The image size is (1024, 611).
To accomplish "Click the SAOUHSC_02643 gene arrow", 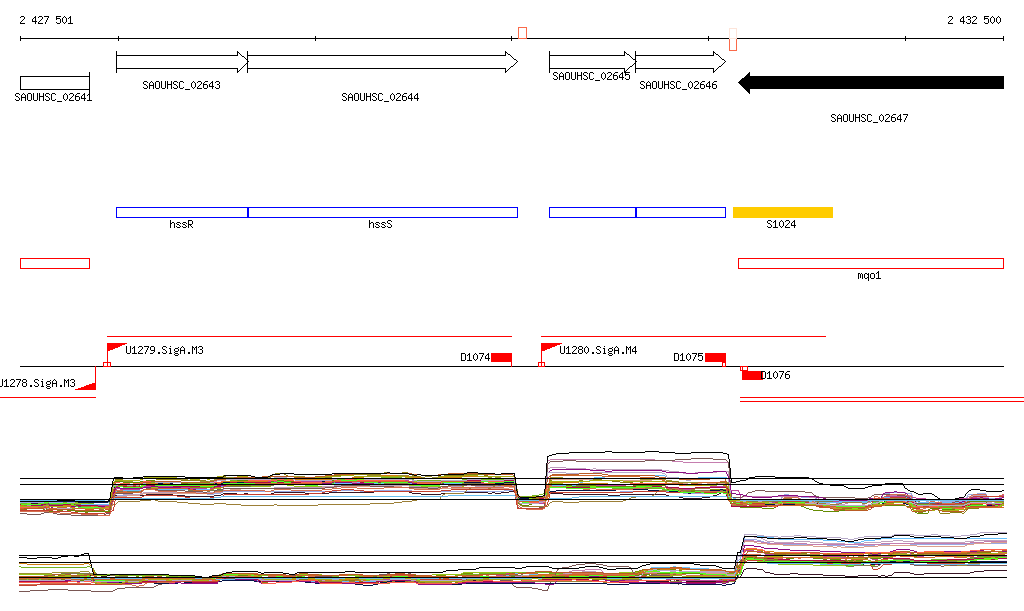I will pyautogui.click(x=182, y=62).
